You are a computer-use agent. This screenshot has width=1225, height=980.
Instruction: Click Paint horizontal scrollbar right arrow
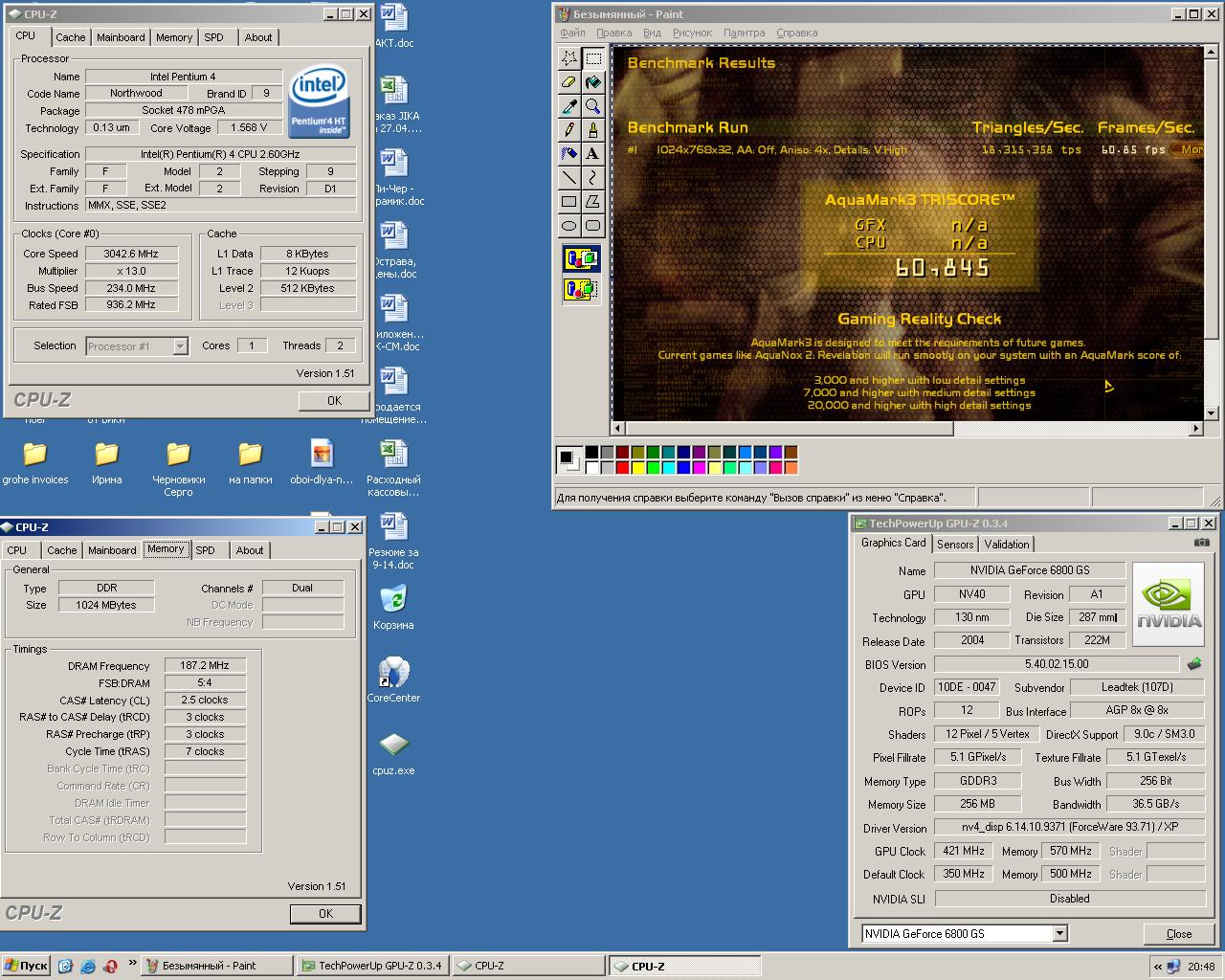(x=1195, y=429)
